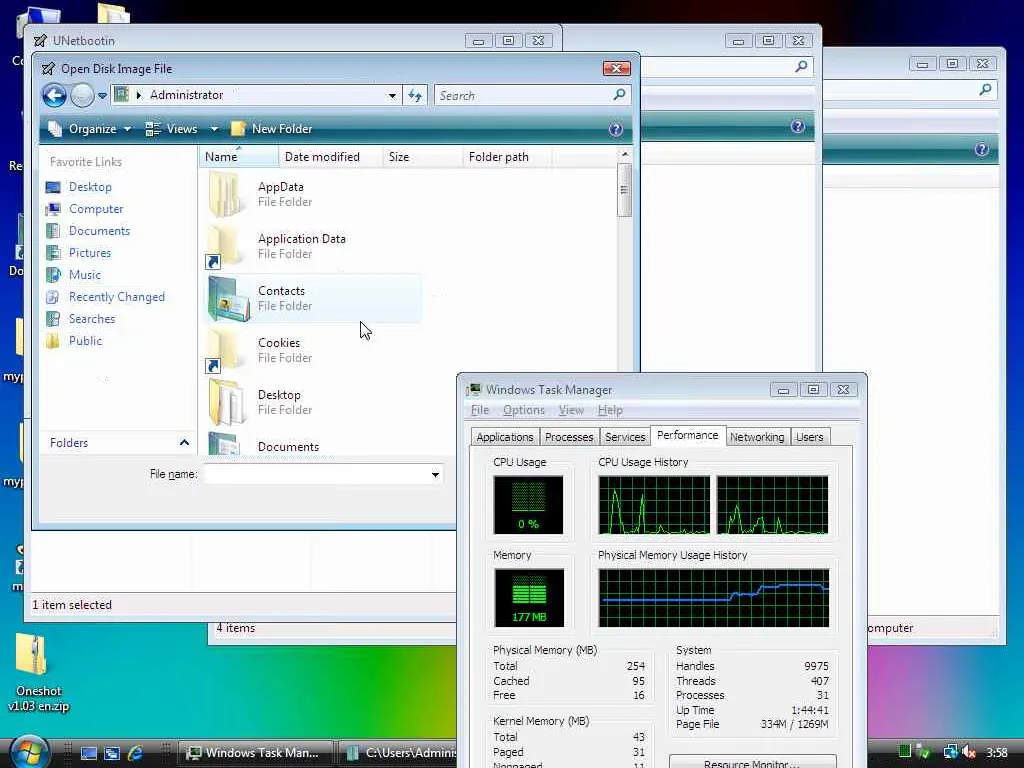Viewport: 1024px width, 768px height.
Task: Select the Cookies shortcut folder
Action: tap(313, 350)
